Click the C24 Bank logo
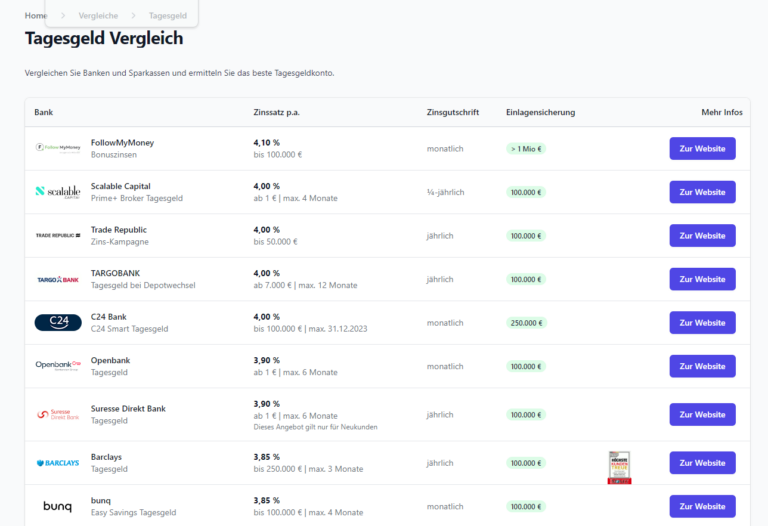Screen dimensions: 768x526 (58, 323)
